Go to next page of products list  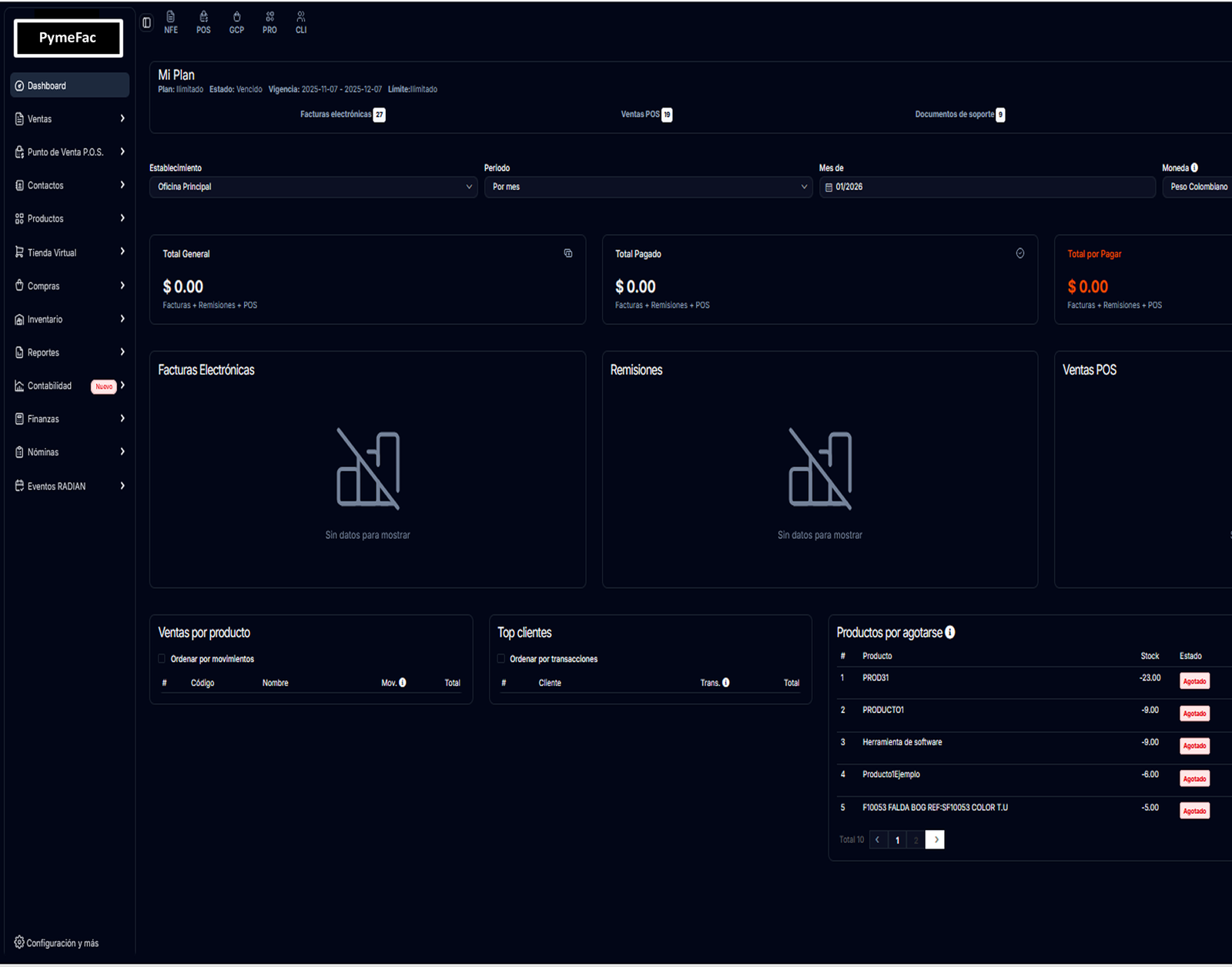(x=936, y=840)
